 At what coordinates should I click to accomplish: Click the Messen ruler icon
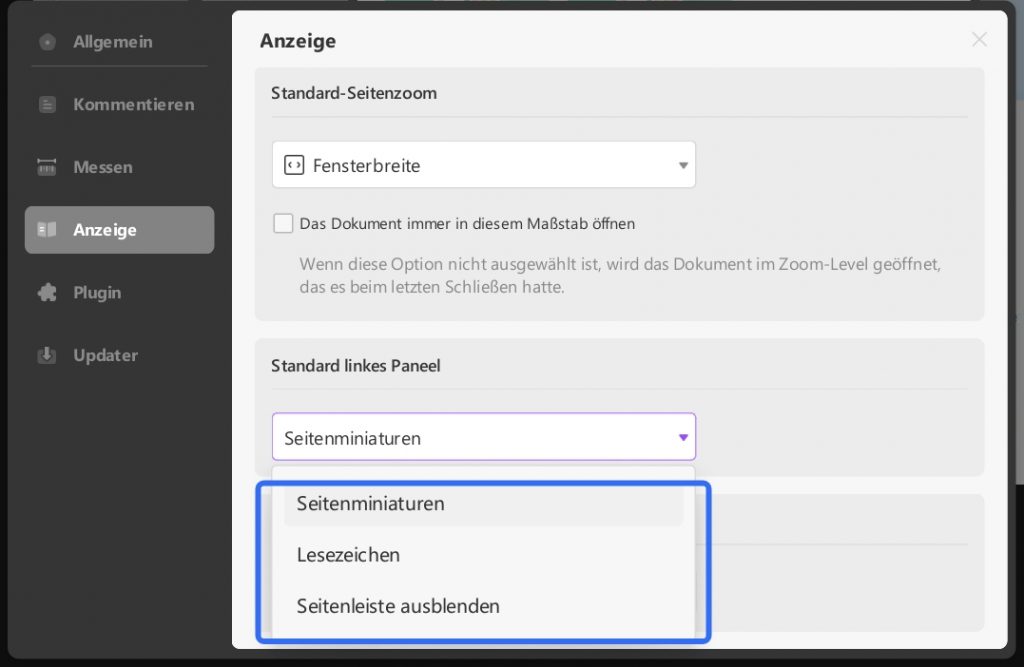point(47,167)
